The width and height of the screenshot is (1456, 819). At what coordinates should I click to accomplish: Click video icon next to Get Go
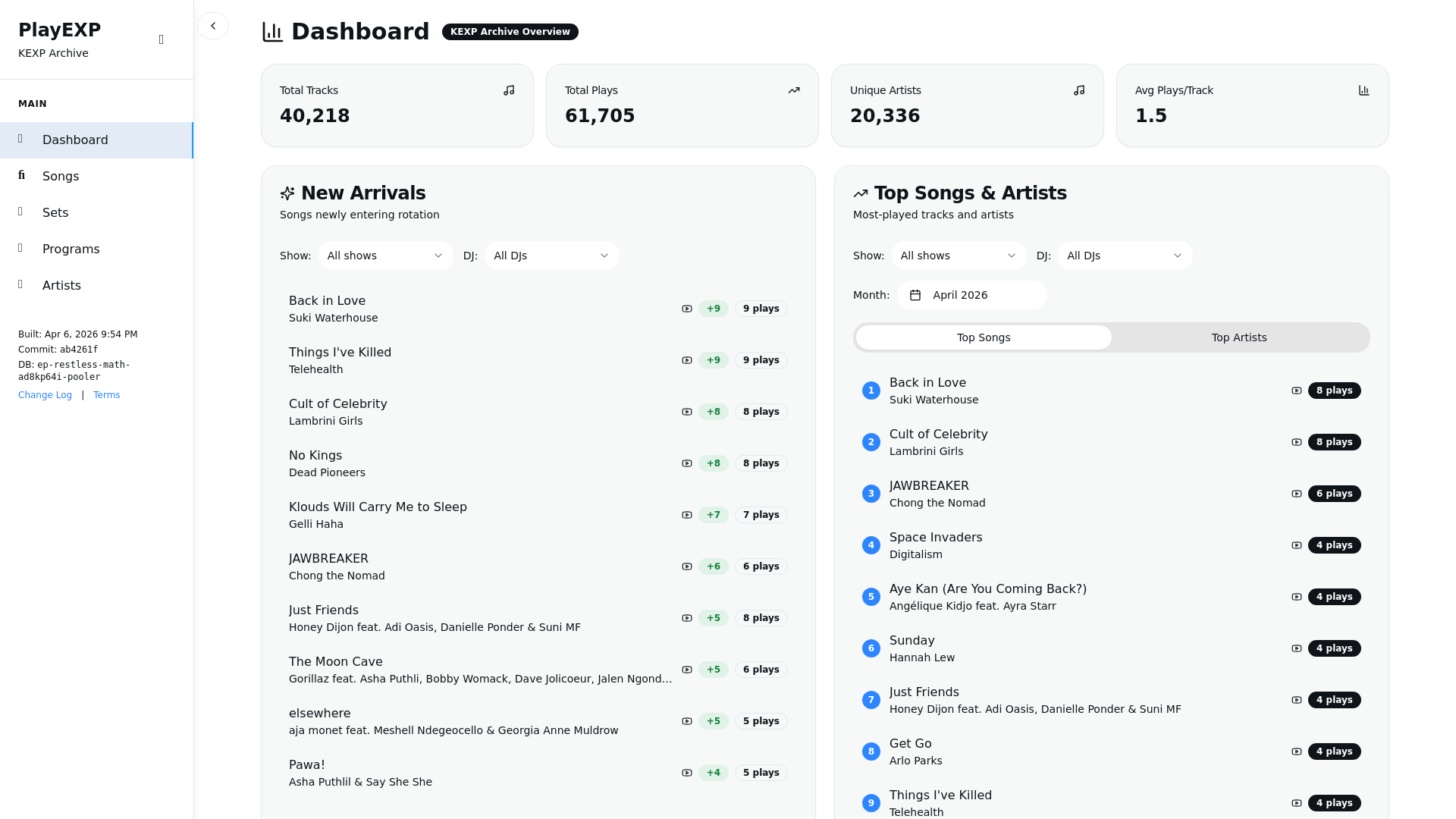pyautogui.click(x=1297, y=752)
